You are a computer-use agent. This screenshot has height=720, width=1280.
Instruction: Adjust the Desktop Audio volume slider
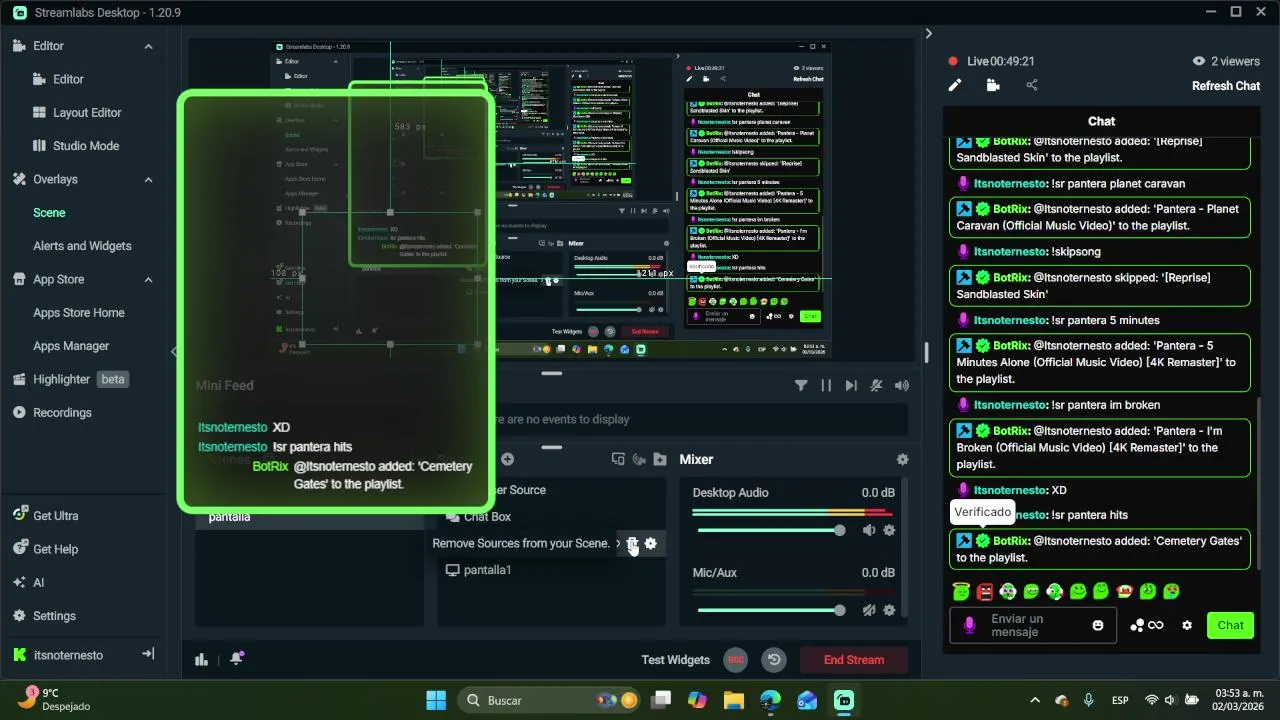(x=771, y=531)
